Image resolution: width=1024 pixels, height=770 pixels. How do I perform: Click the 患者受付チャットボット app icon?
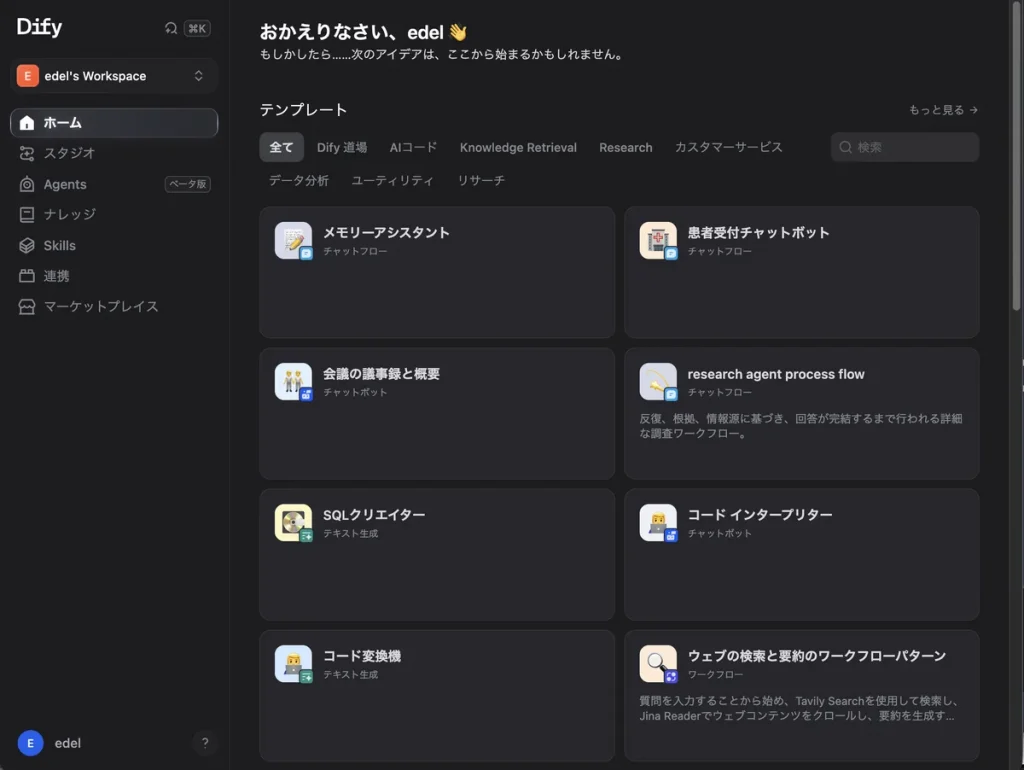point(658,240)
